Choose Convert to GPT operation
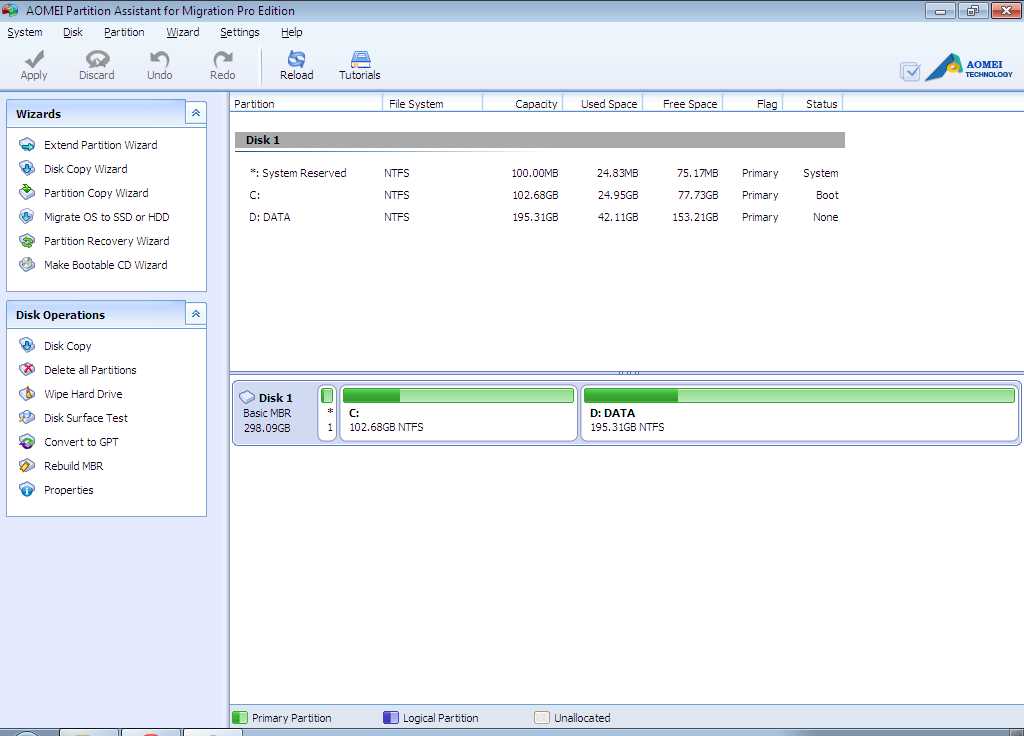This screenshot has width=1024, height=736. [x=81, y=442]
